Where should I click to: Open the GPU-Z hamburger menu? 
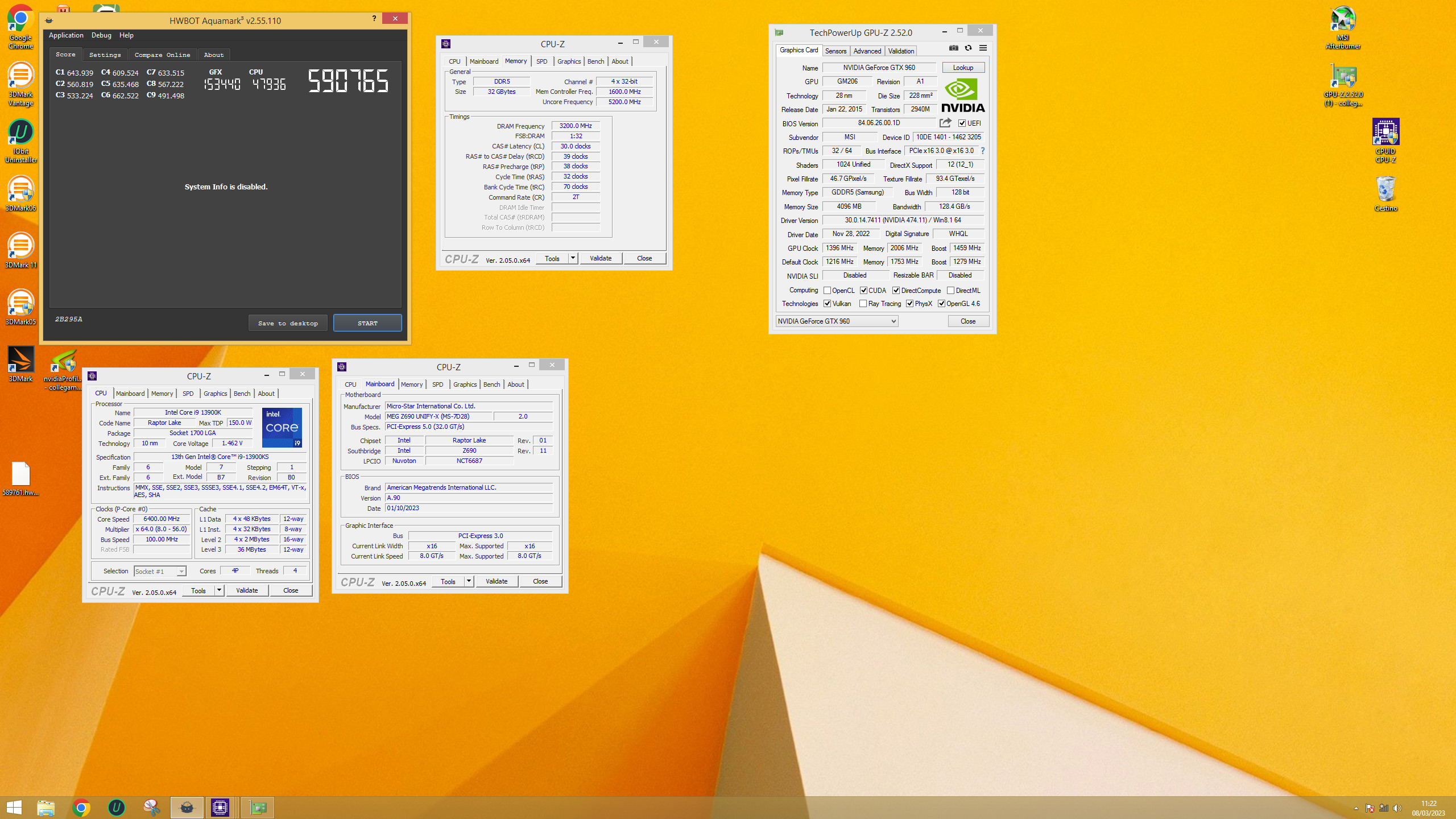click(x=983, y=48)
